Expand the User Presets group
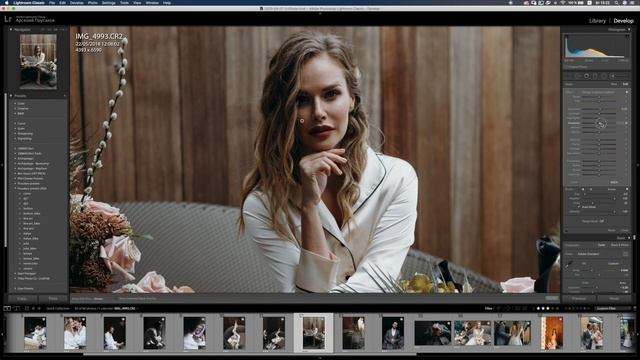This screenshot has width=640, height=360. point(15,289)
